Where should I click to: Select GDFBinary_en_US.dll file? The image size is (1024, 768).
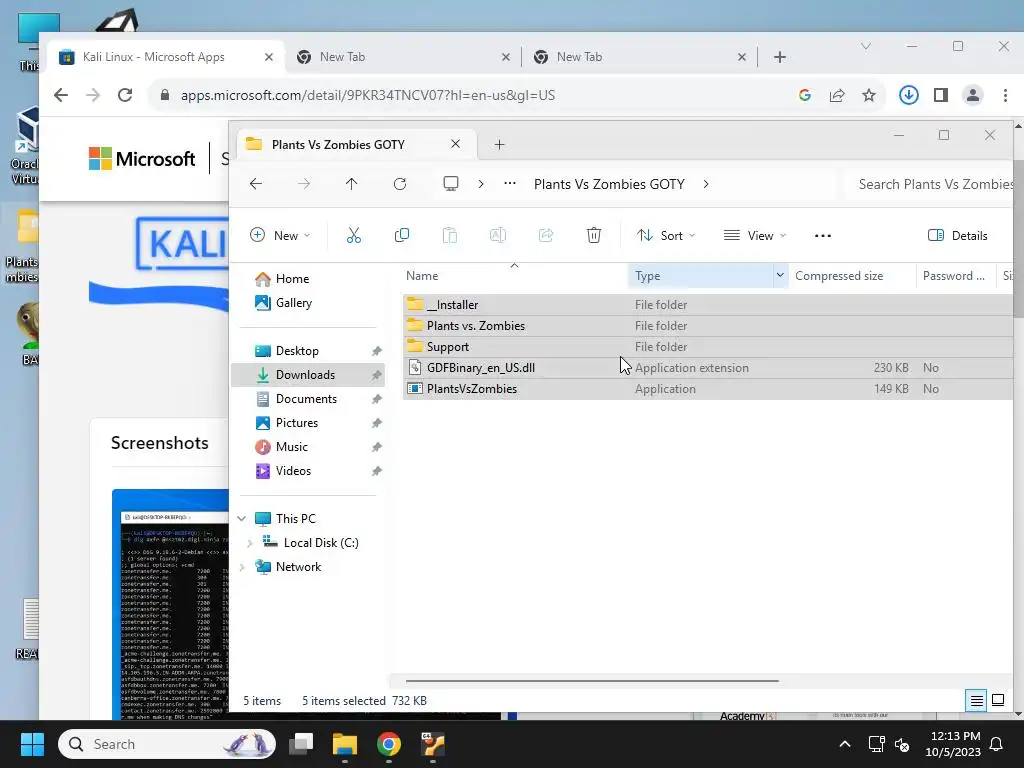(708, 368)
